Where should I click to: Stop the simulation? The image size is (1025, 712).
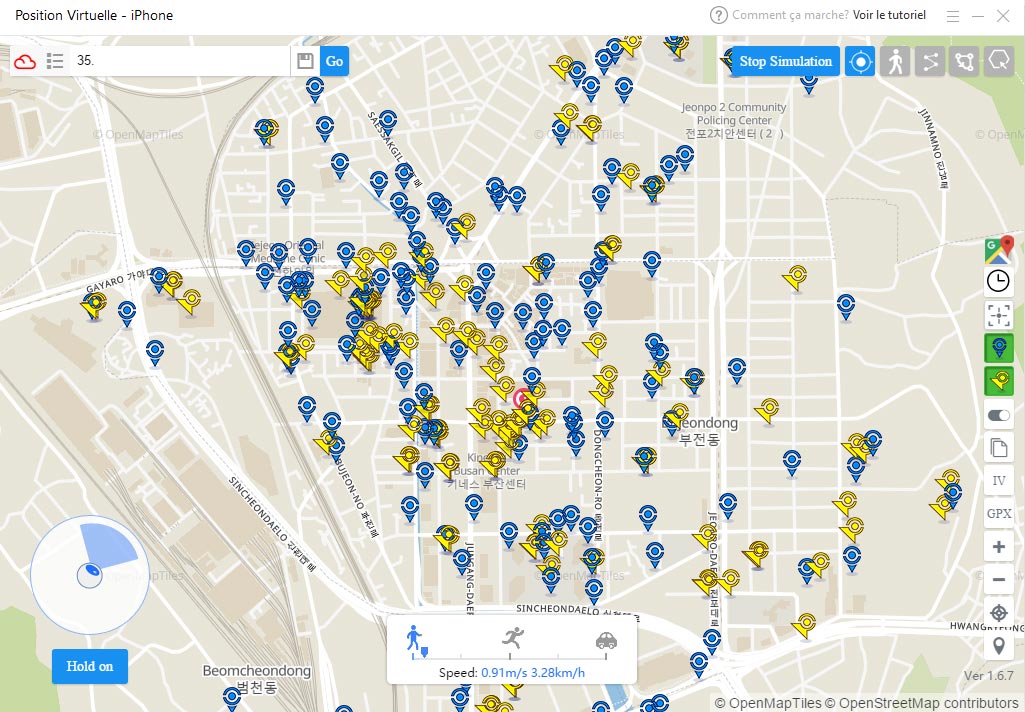(785, 61)
